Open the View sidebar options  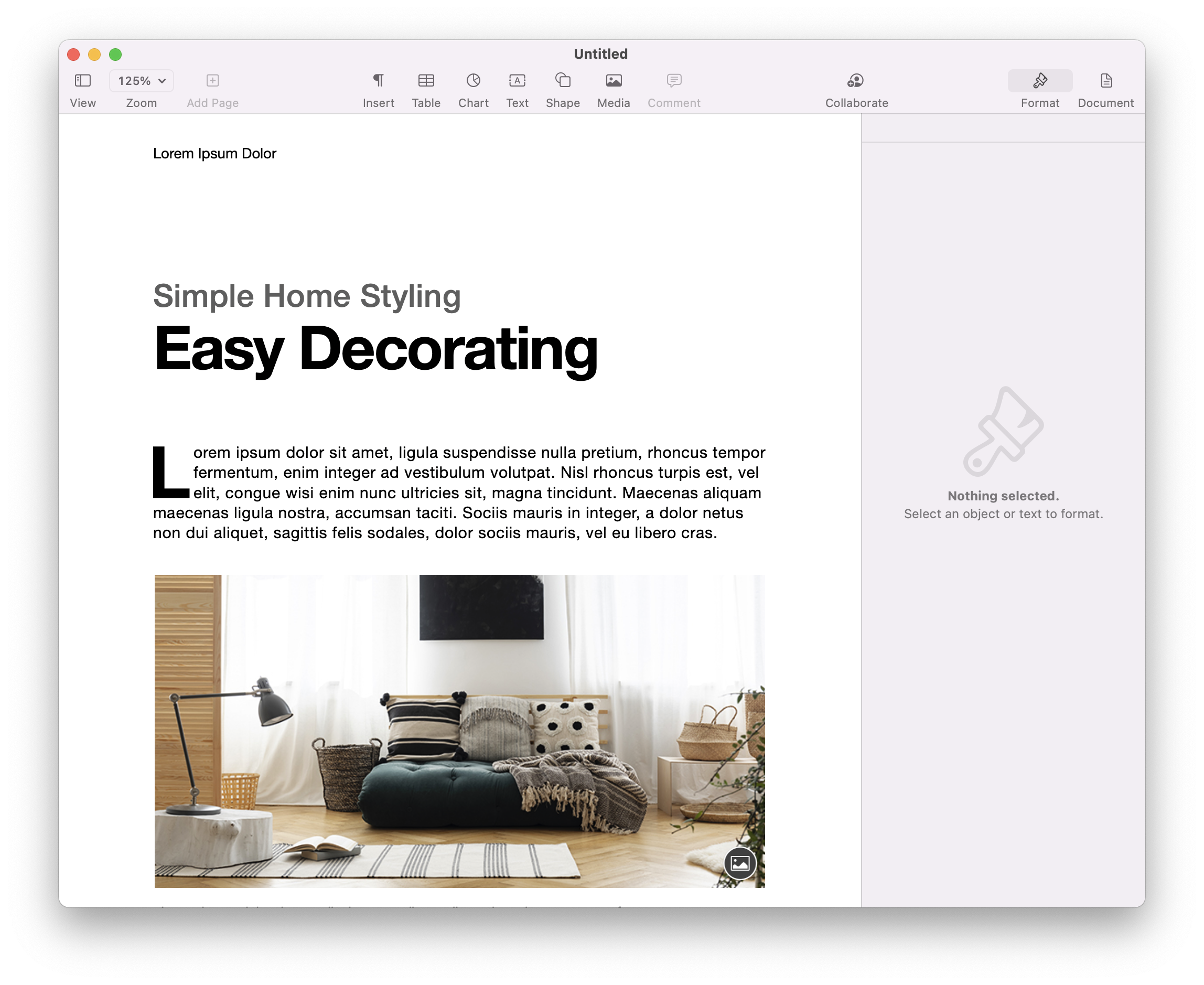pyautogui.click(x=83, y=81)
